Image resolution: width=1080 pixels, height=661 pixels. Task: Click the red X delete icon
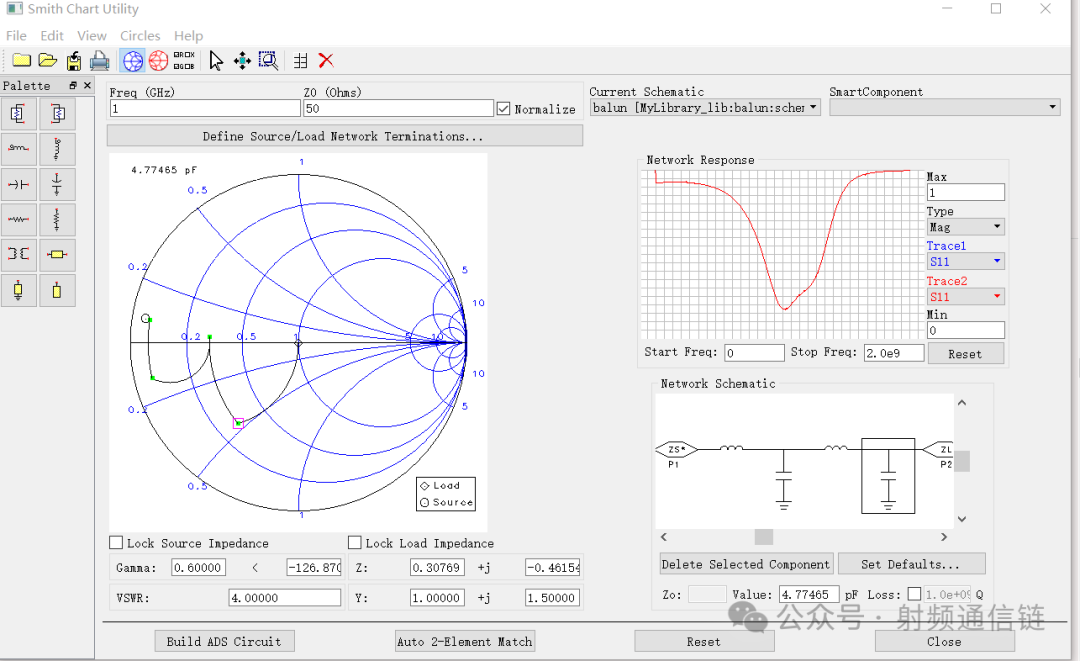click(x=326, y=61)
